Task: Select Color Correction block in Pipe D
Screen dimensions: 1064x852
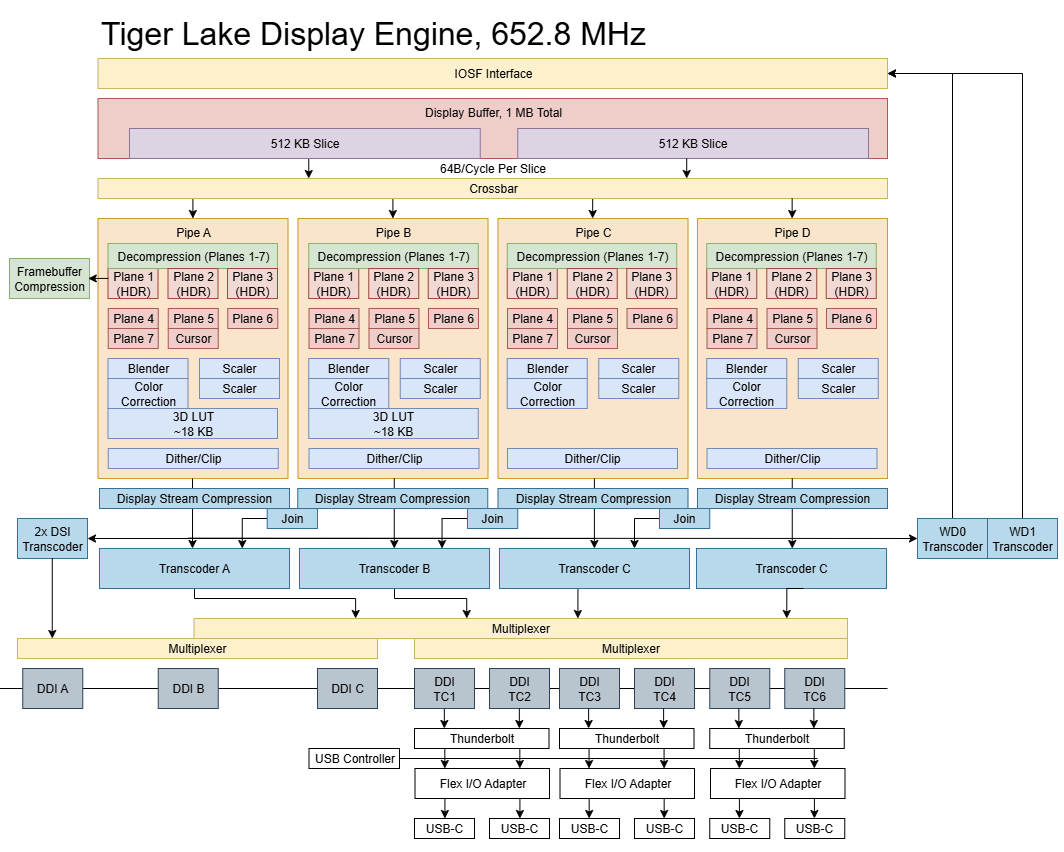Action: point(746,393)
